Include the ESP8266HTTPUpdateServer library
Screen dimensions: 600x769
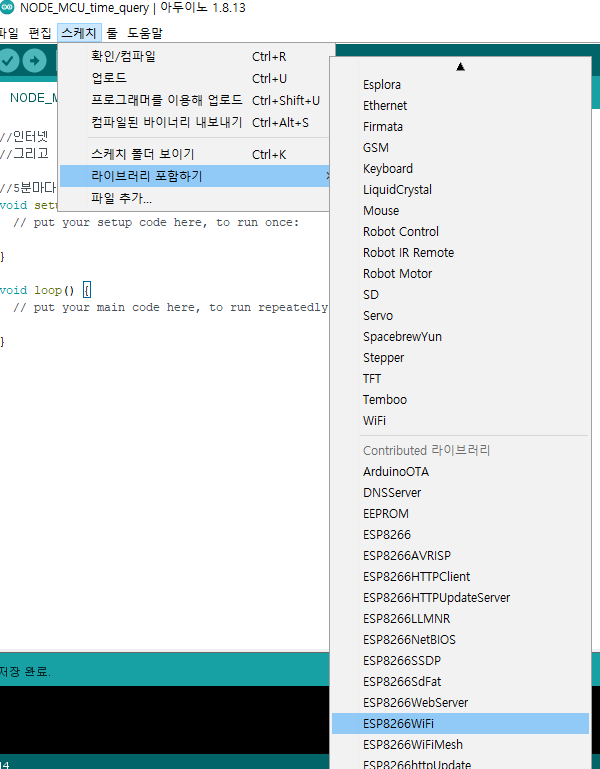460,598
